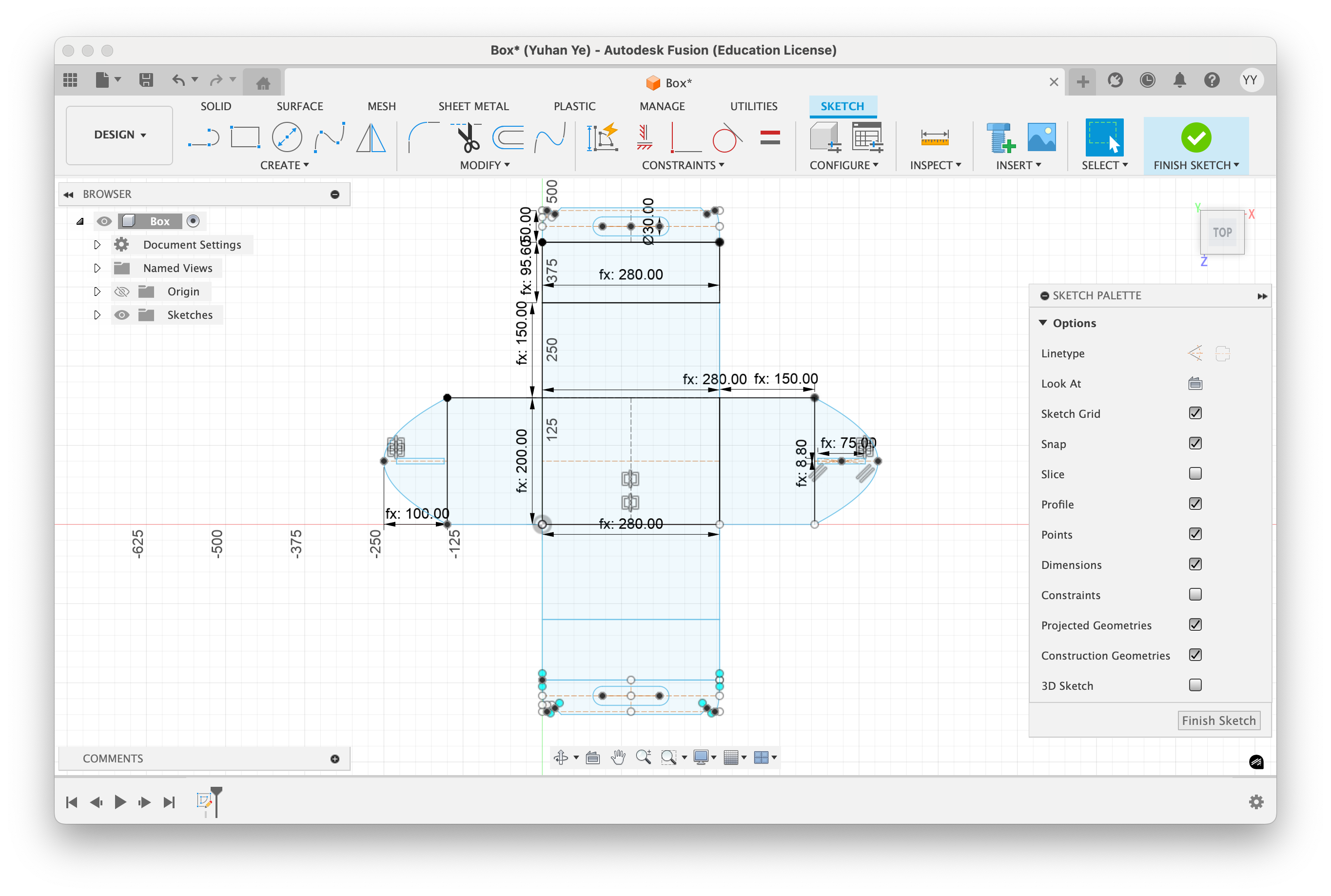The width and height of the screenshot is (1331, 896).
Task: Pick the Trim scissors tool
Action: (467, 137)
